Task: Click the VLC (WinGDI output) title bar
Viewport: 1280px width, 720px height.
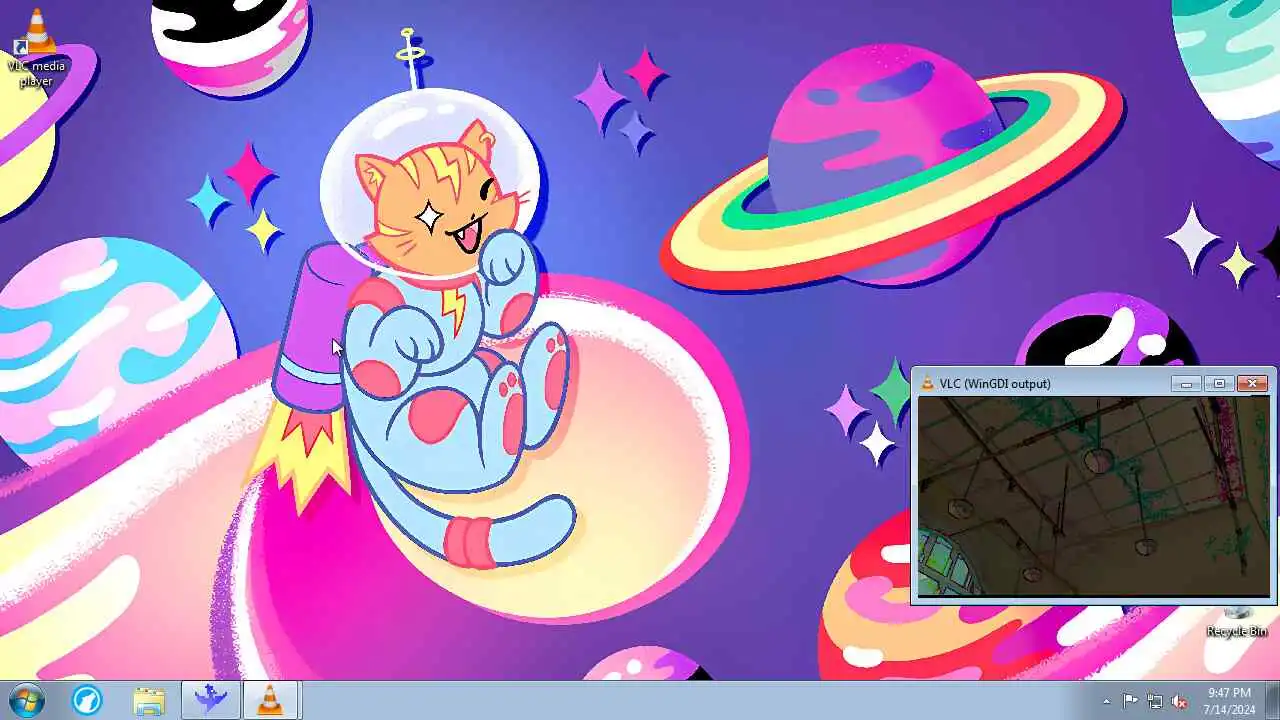Action: click(1045, 383)
